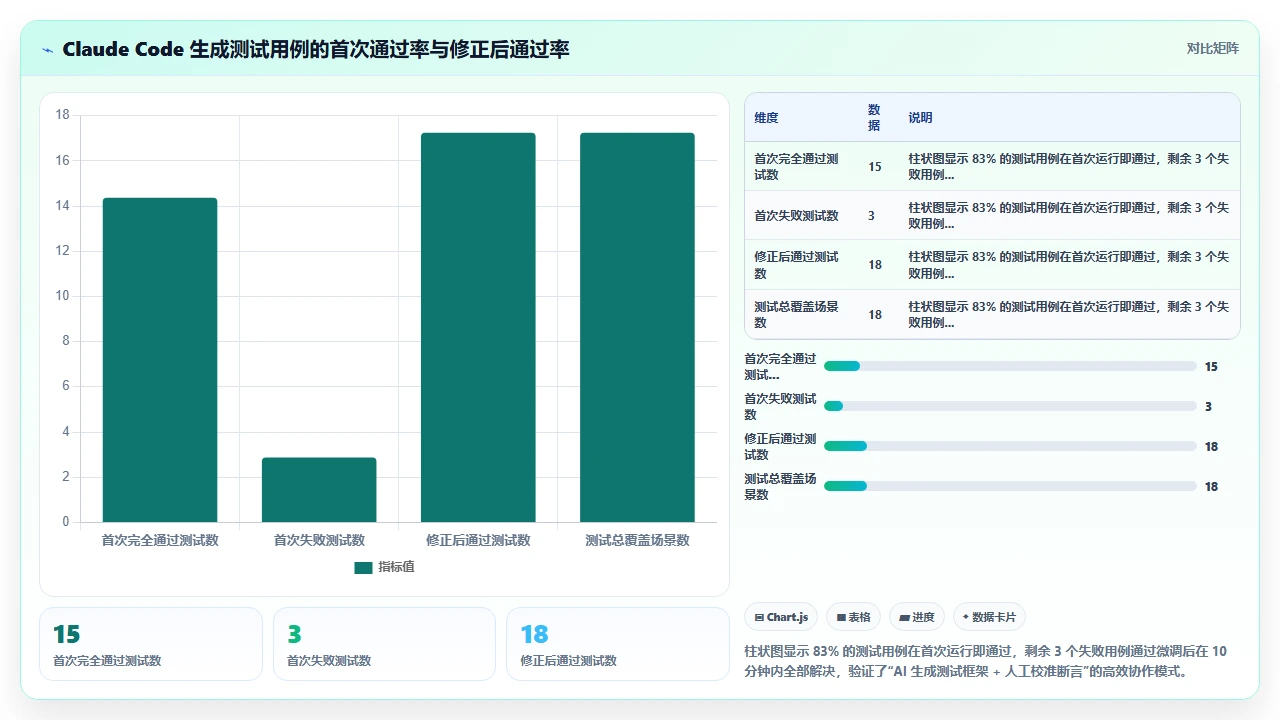
Task: Click the 测试总覆盖场景数 bar in chart
Action: pyautogui.click(x=637, y=327)
